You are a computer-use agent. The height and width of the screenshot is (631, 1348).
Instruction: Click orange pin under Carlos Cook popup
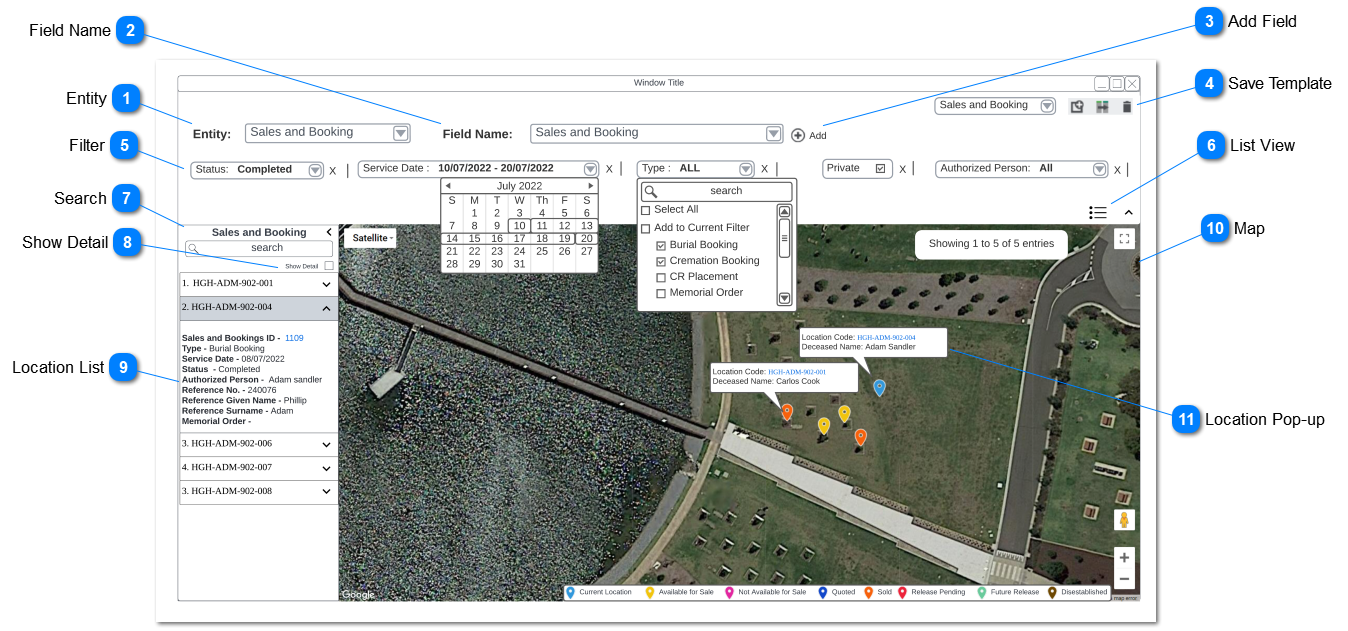tap(787, 412)
